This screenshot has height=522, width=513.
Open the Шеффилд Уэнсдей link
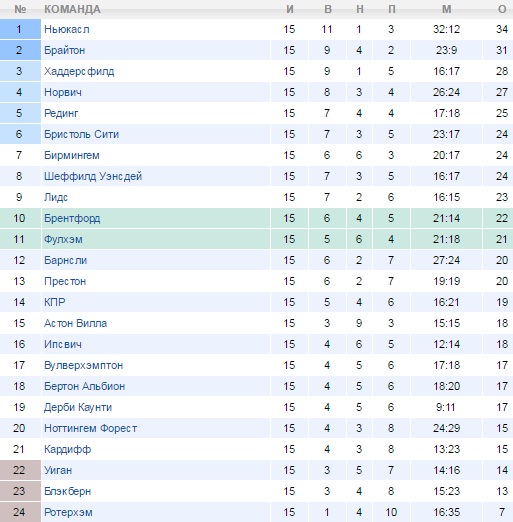93,176
